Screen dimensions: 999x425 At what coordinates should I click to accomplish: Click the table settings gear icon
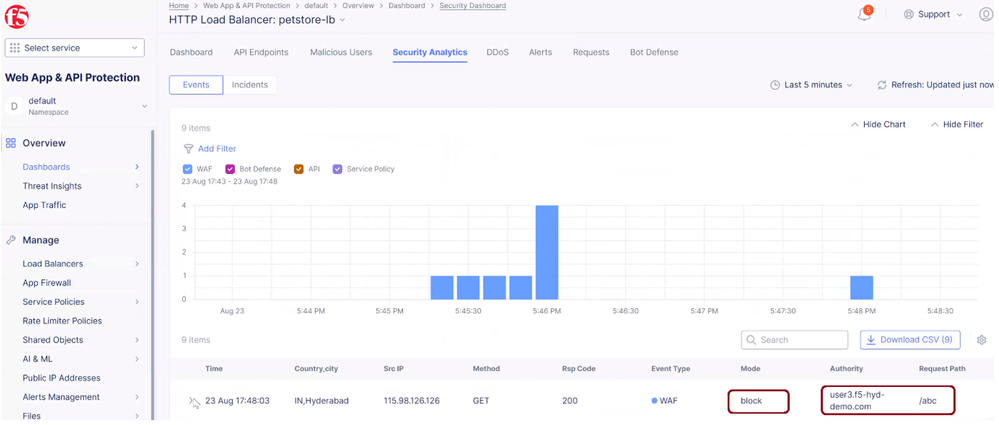point(981,340)
